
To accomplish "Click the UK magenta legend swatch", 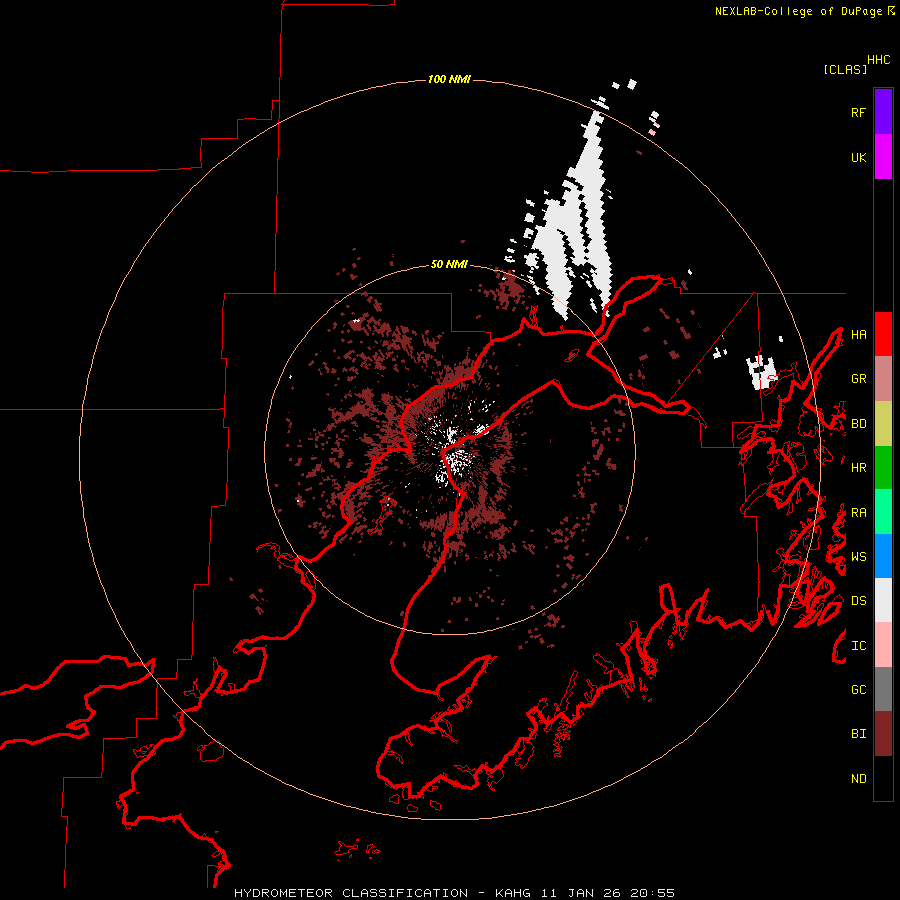I will 883,157.
